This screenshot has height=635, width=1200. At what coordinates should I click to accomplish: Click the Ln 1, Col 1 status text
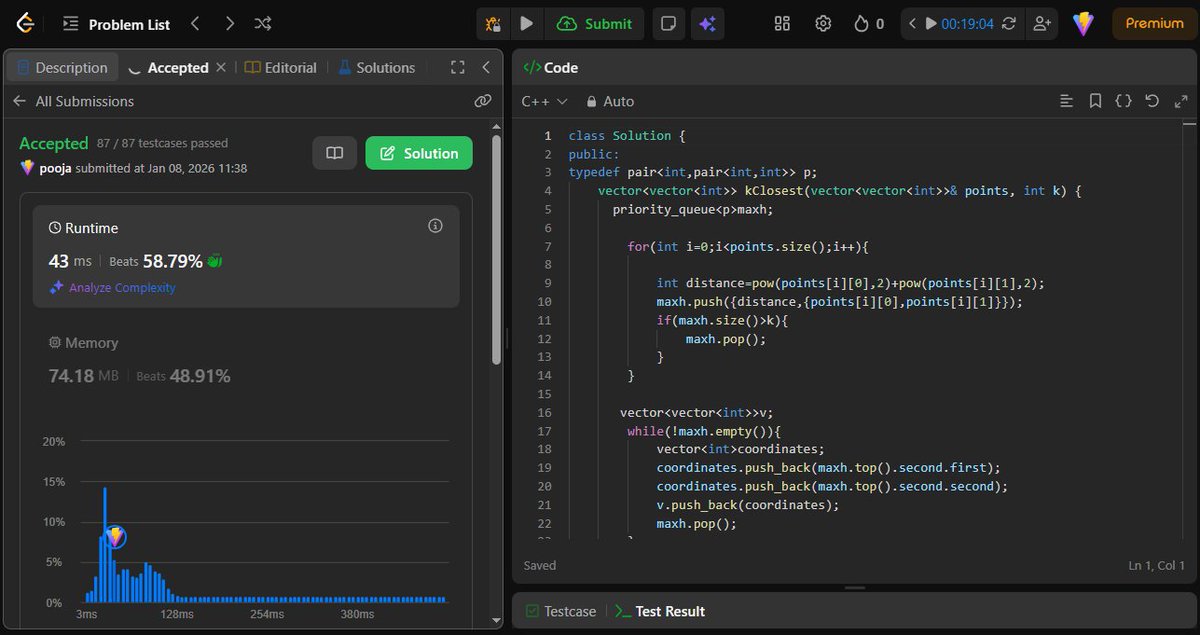pyautogui.click(x=1156, y=565)
